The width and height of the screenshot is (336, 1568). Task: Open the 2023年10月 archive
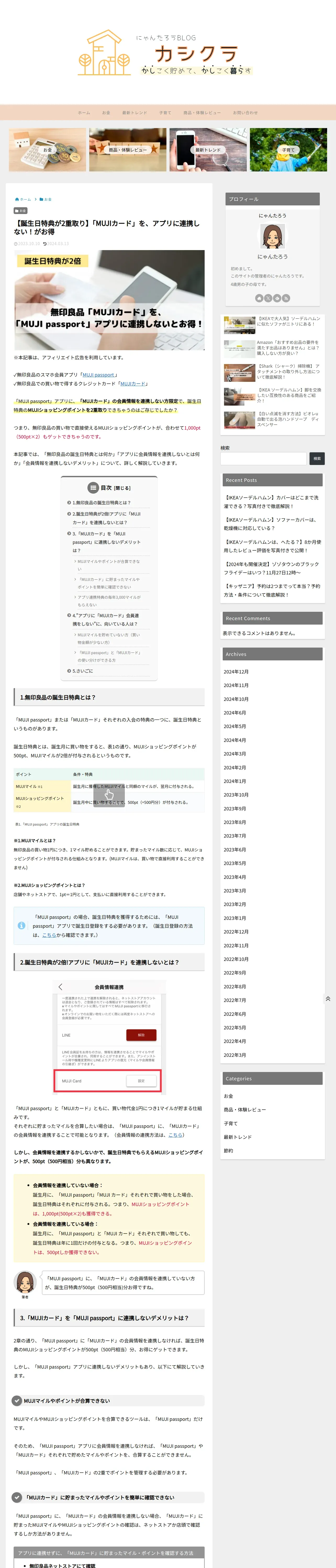(x=236, y=795)
